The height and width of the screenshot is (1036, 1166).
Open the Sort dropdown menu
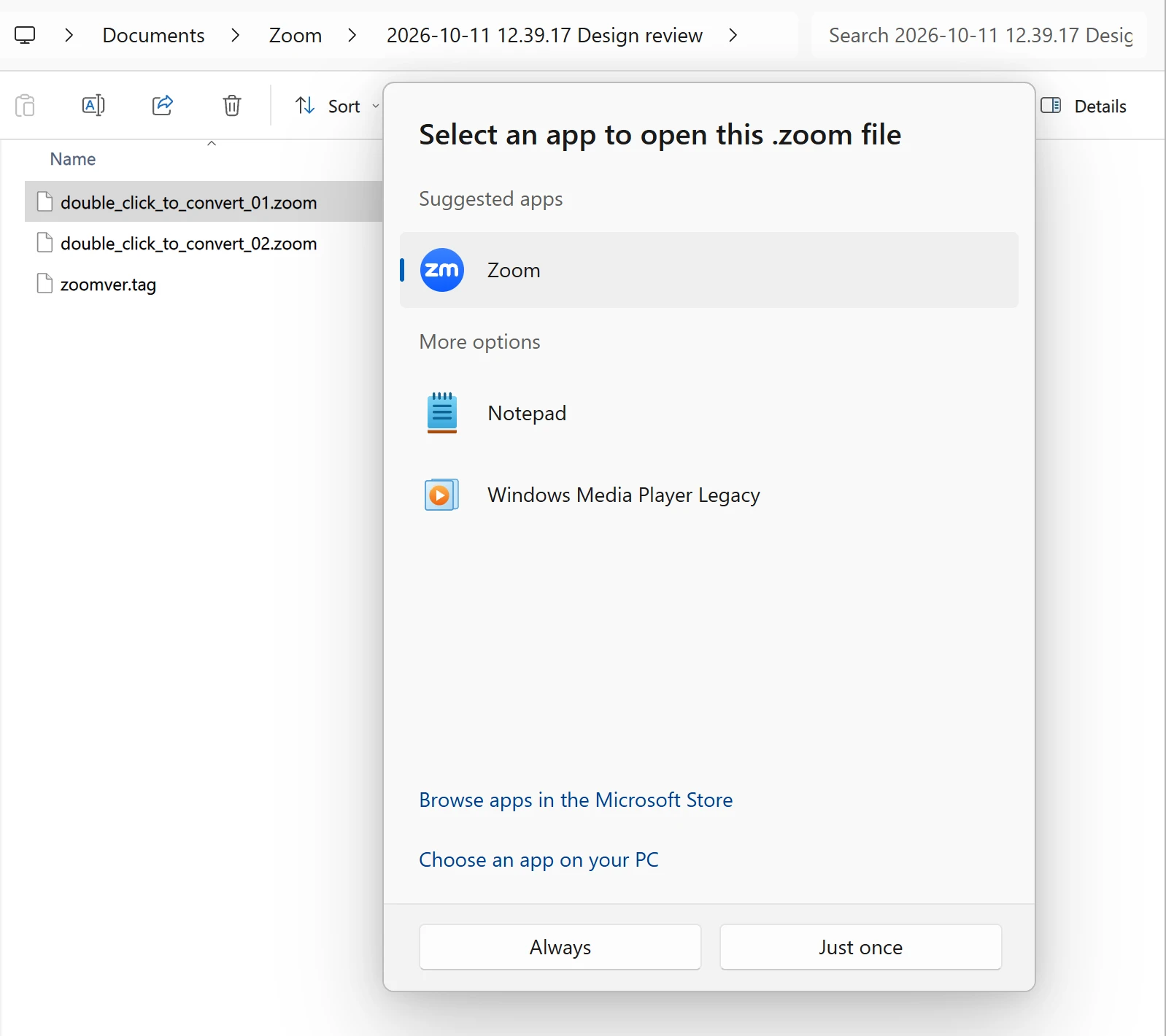tap(337, 106)
